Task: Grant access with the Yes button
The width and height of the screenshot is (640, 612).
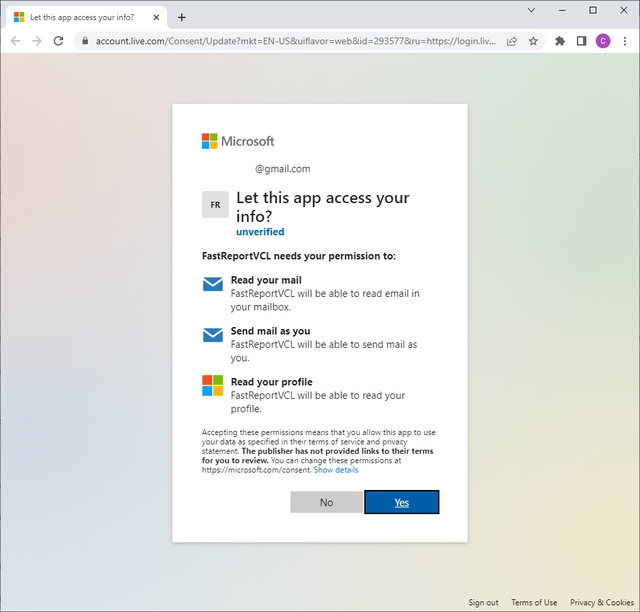Action: tap(402, 502)
